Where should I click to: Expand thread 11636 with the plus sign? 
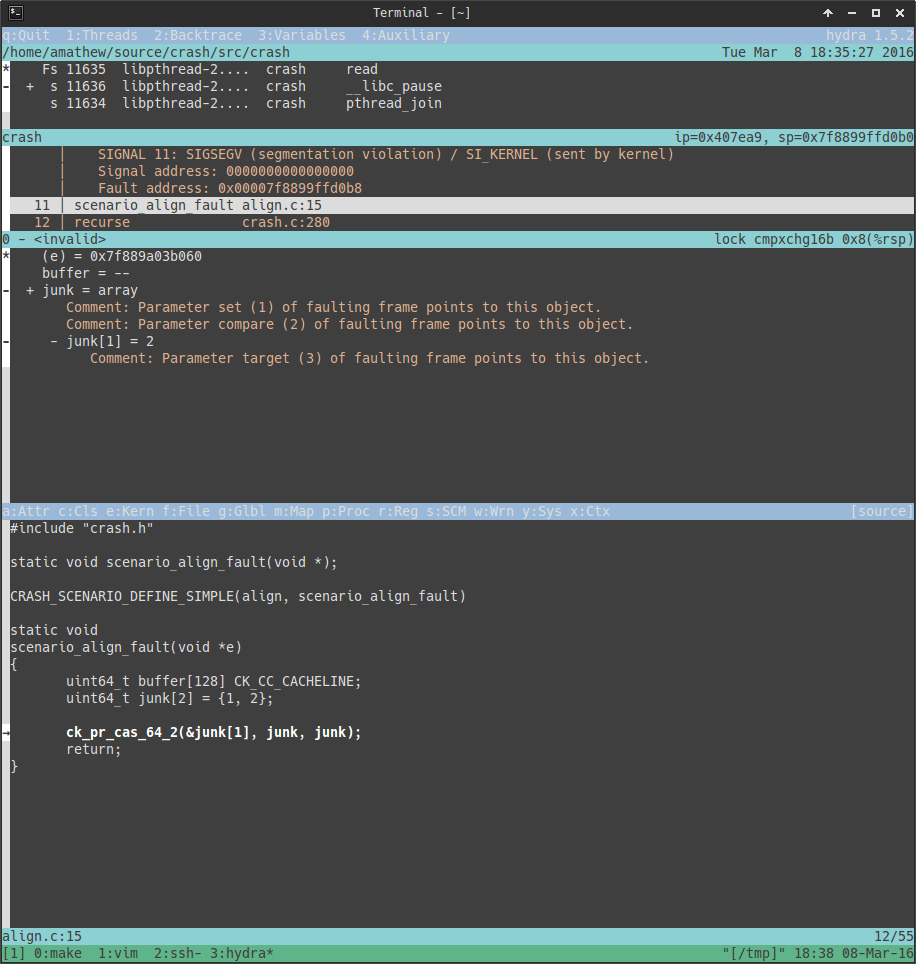30,87
